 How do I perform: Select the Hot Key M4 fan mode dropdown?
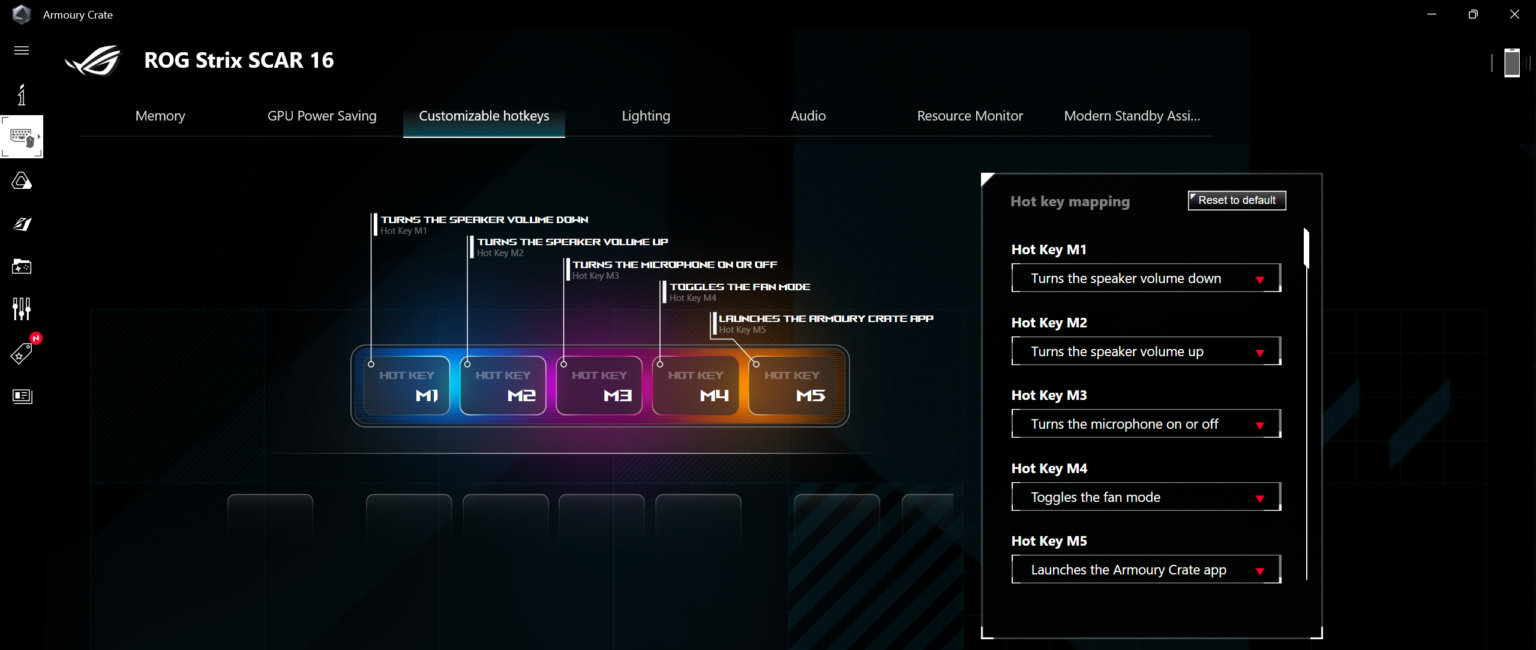1145,496
